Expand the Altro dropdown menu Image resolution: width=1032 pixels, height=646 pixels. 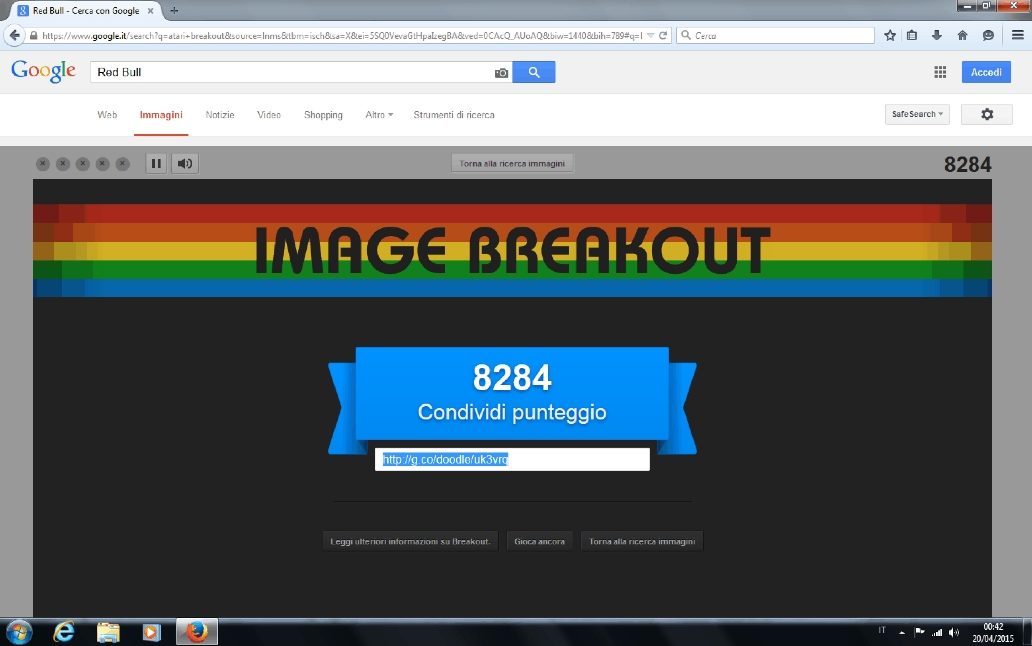[379, 115]
